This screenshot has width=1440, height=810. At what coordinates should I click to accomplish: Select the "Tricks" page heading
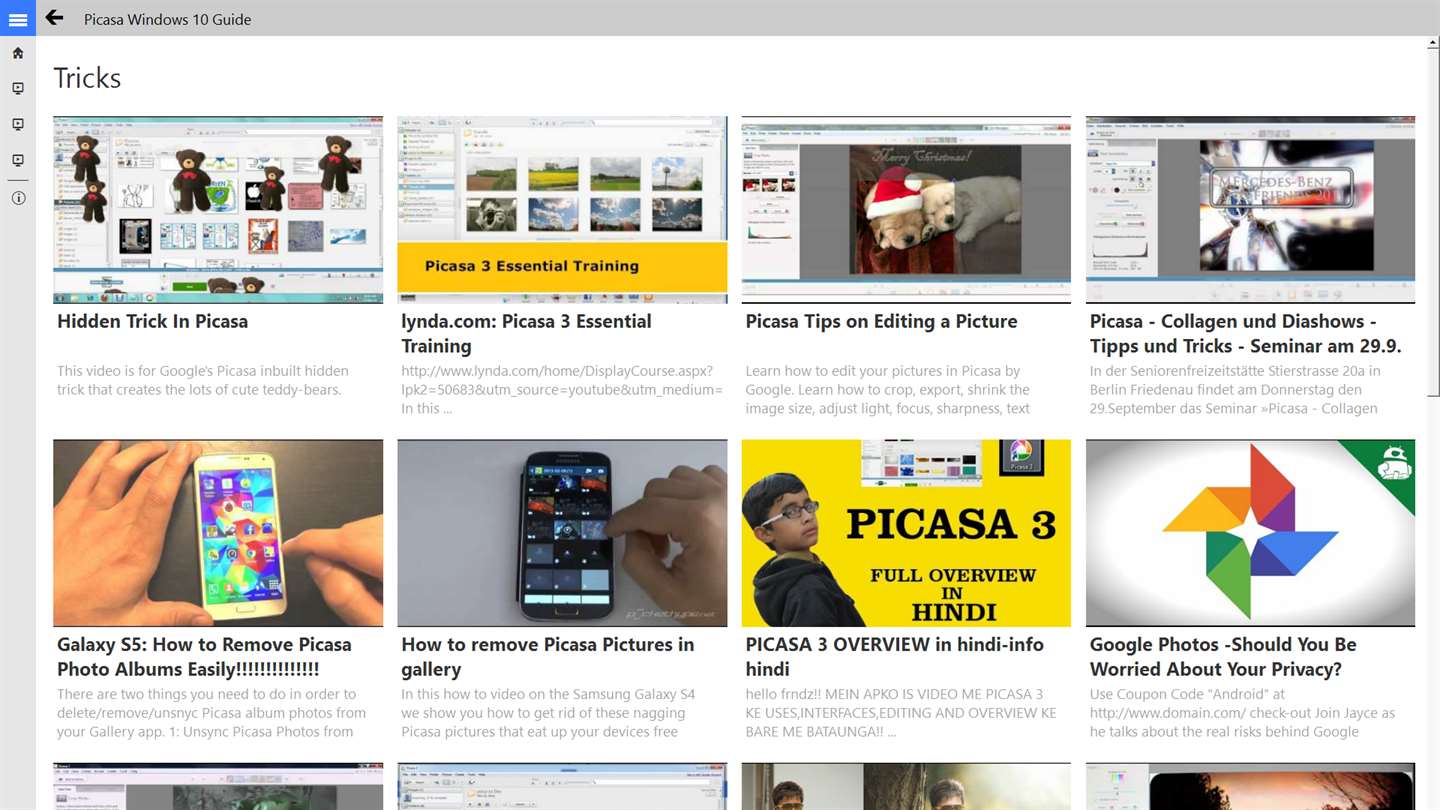tap(87, 78)
